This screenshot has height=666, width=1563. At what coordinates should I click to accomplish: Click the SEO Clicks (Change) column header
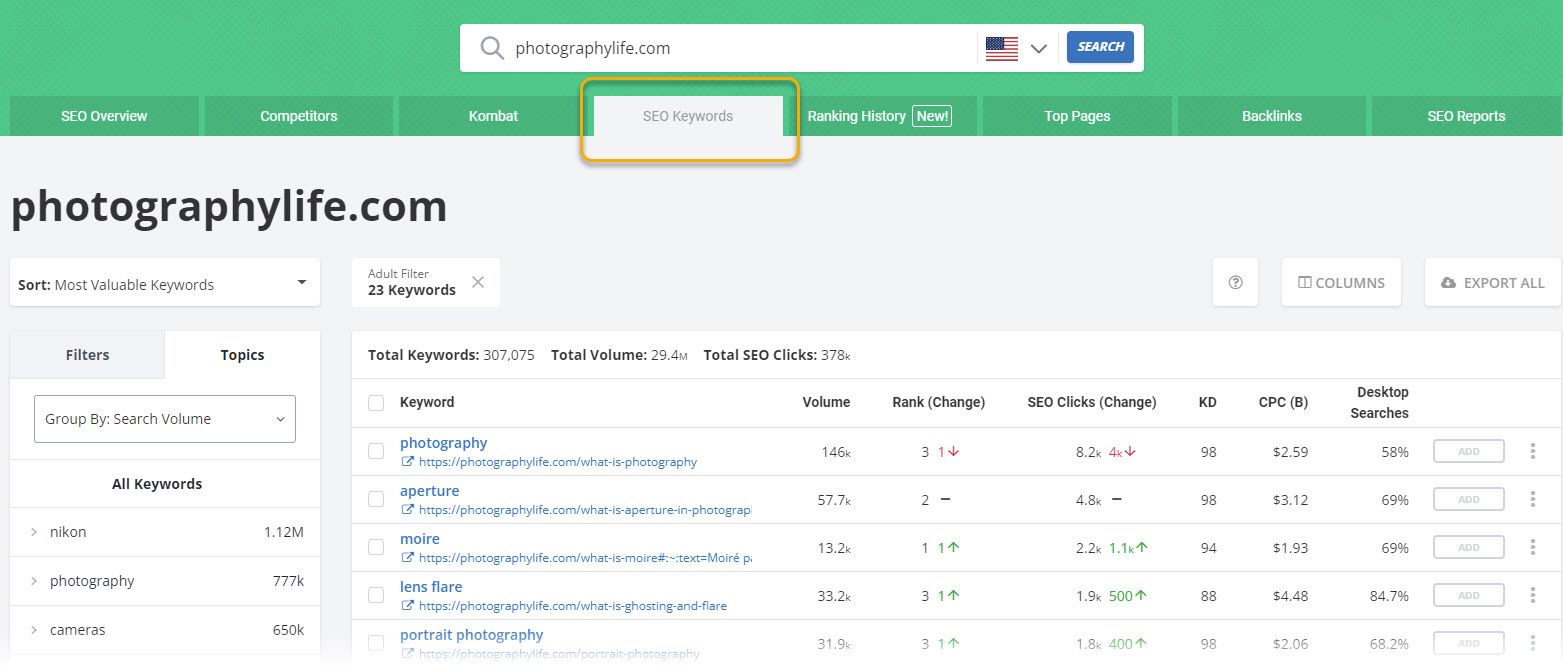(1092, 402)
